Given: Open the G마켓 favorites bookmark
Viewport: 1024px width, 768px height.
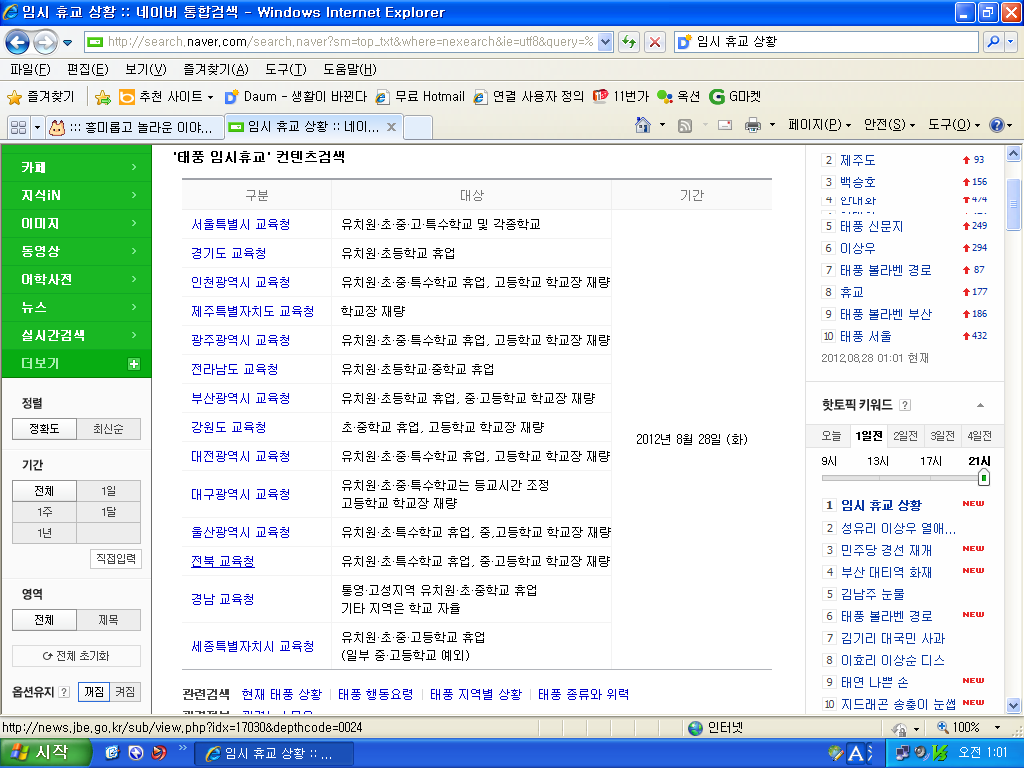Looking at the screenshot, I should point(735,97).
